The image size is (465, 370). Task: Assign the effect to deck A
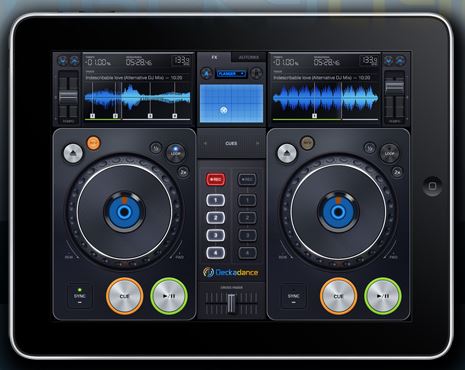point(206,73)
